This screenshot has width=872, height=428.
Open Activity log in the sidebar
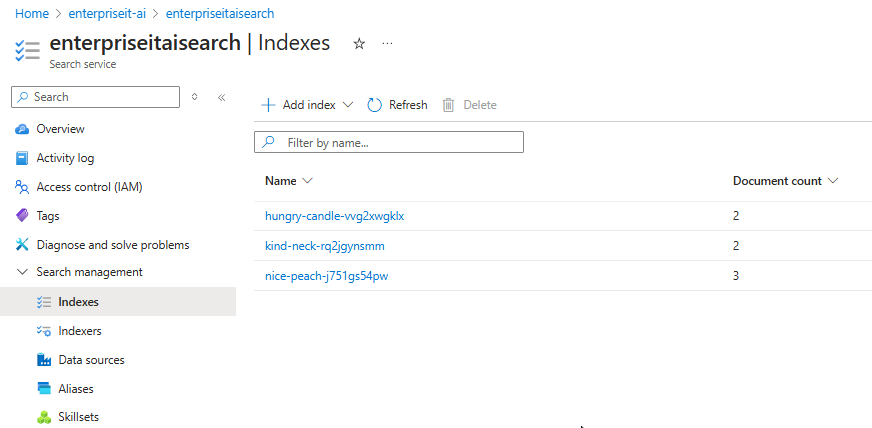coord(65,158)
